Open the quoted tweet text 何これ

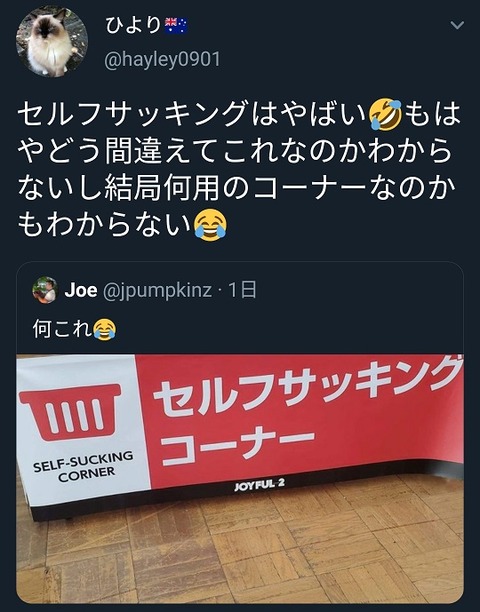[62, 329]
